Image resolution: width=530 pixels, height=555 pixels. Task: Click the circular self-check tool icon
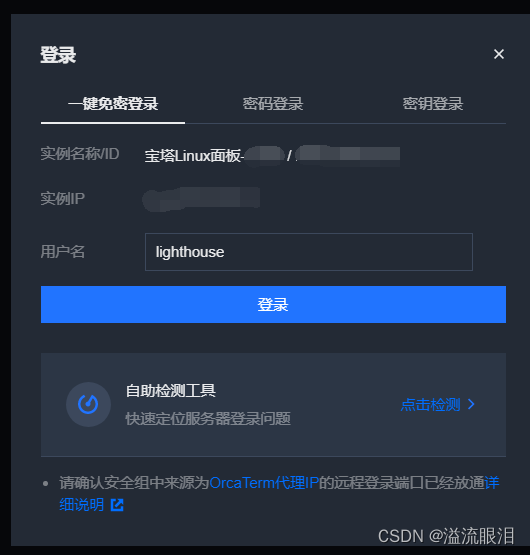88,404
